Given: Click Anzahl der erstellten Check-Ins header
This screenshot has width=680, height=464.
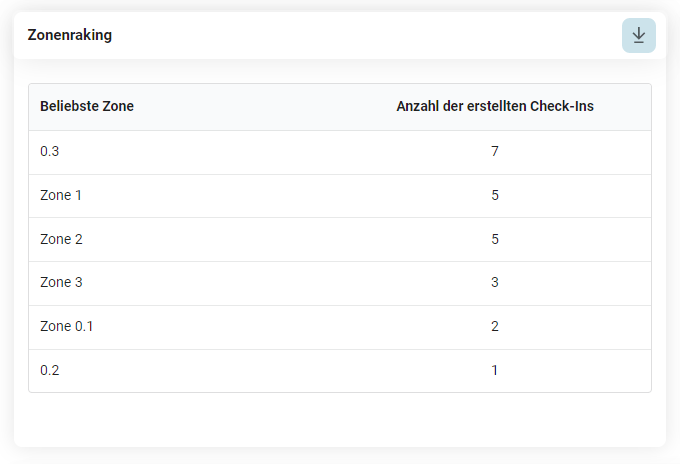Looking at the screenshot, I should pyautogui.click(x=494, y=106).
